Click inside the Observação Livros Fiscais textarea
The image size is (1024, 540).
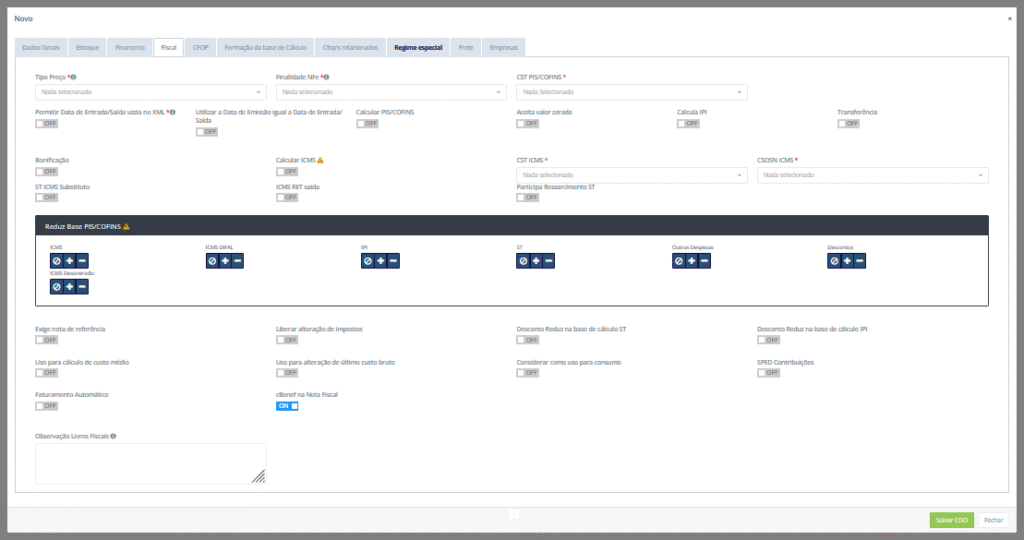pyautogui.click(x=150, y=464)
